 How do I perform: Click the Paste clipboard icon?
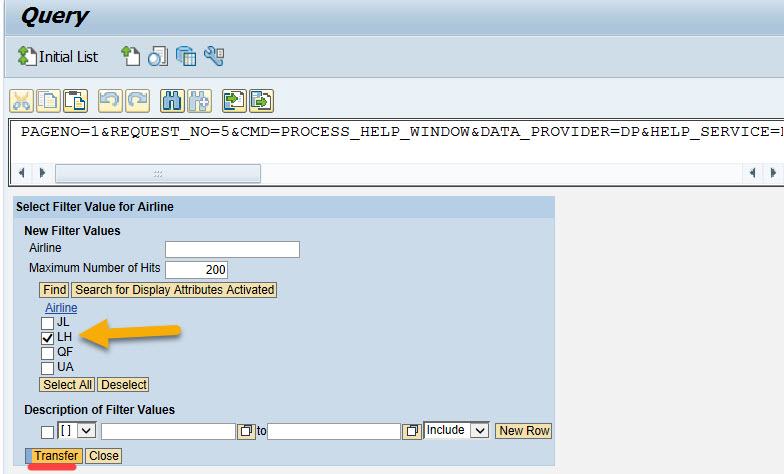(x=75, y=101)
